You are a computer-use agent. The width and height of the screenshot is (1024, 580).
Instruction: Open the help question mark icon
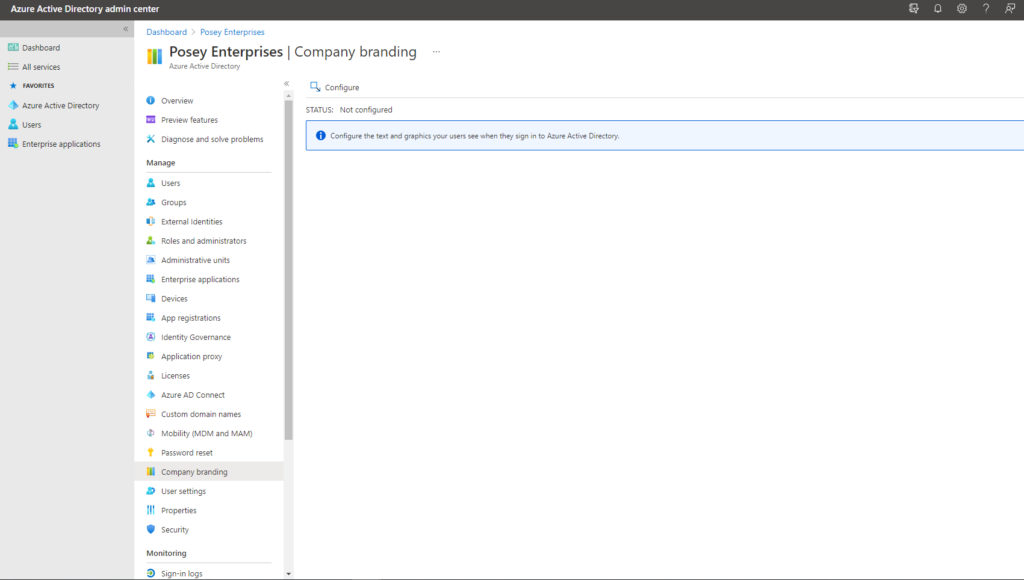tap(986, 8)
